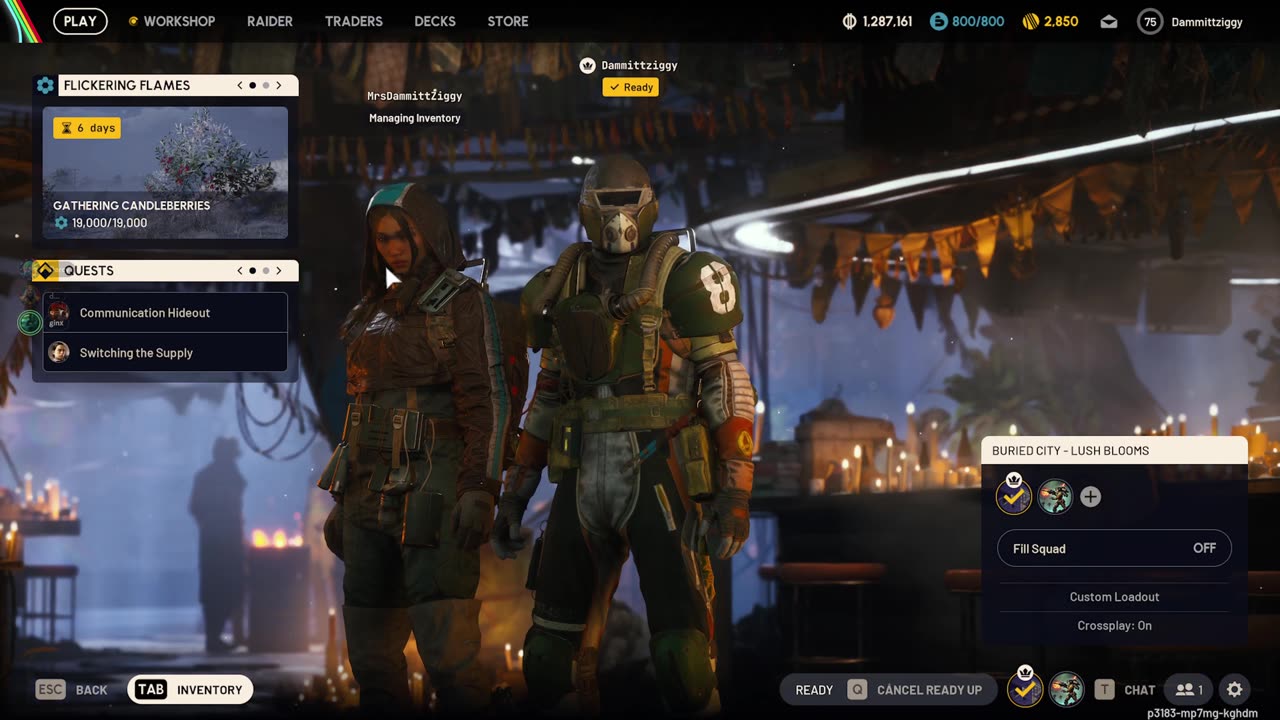Open the Dammittziggy profile name

(1207, 22)
